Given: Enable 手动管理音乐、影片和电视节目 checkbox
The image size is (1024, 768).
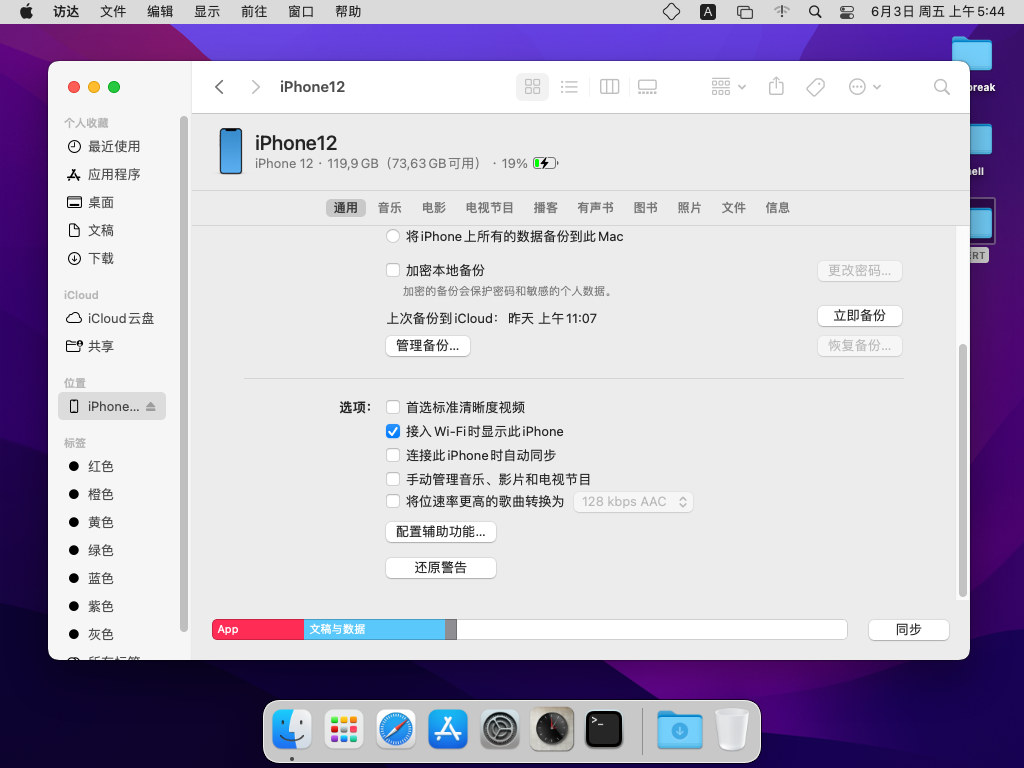Looking at the screenshot, I should (392, 479).
